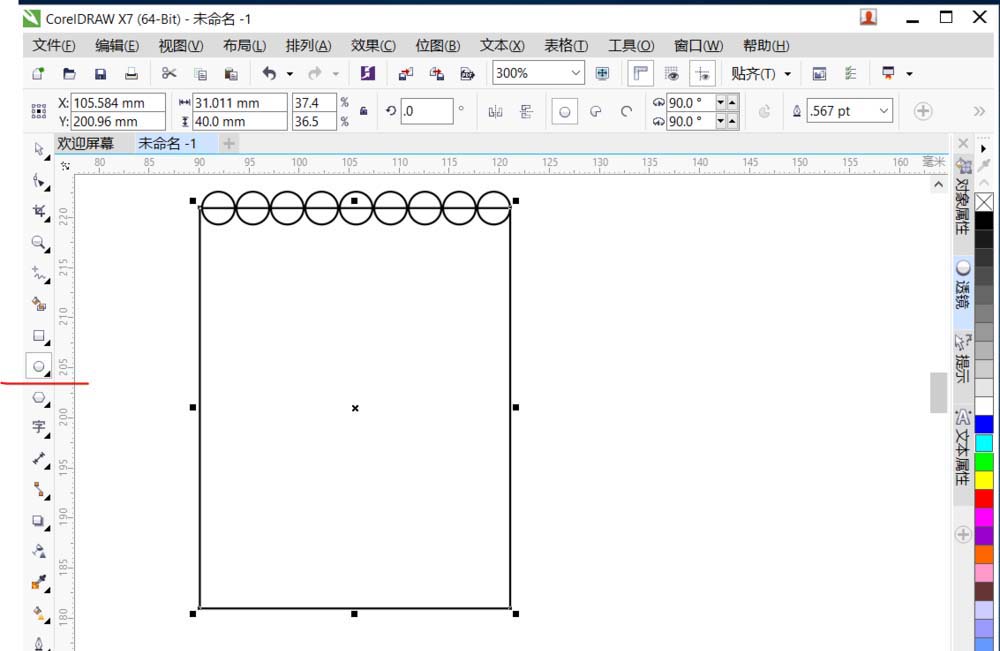Select the Shape tool
1000x651 pixels.
(x=40, y=181)
